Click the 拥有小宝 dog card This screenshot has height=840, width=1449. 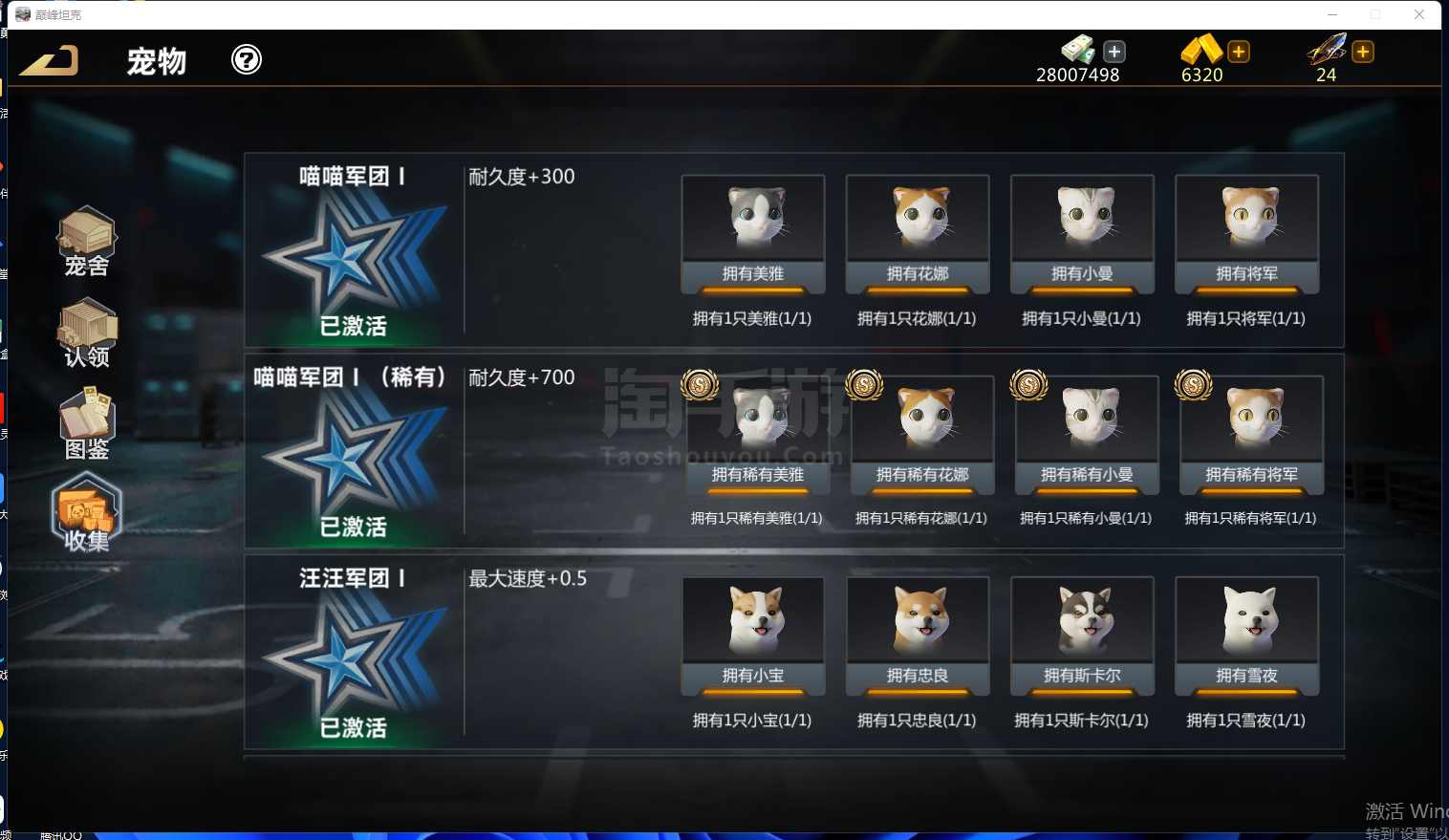coord(753,636)
